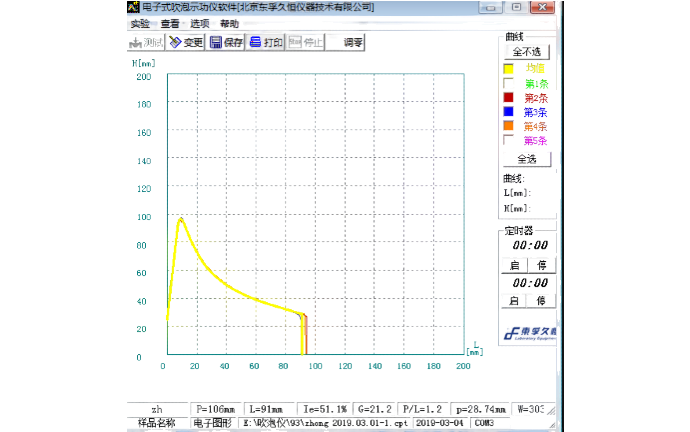Click the magenta-text button below the curve legend
Viewport: 690px width, 432px height.
coord(527,157)
